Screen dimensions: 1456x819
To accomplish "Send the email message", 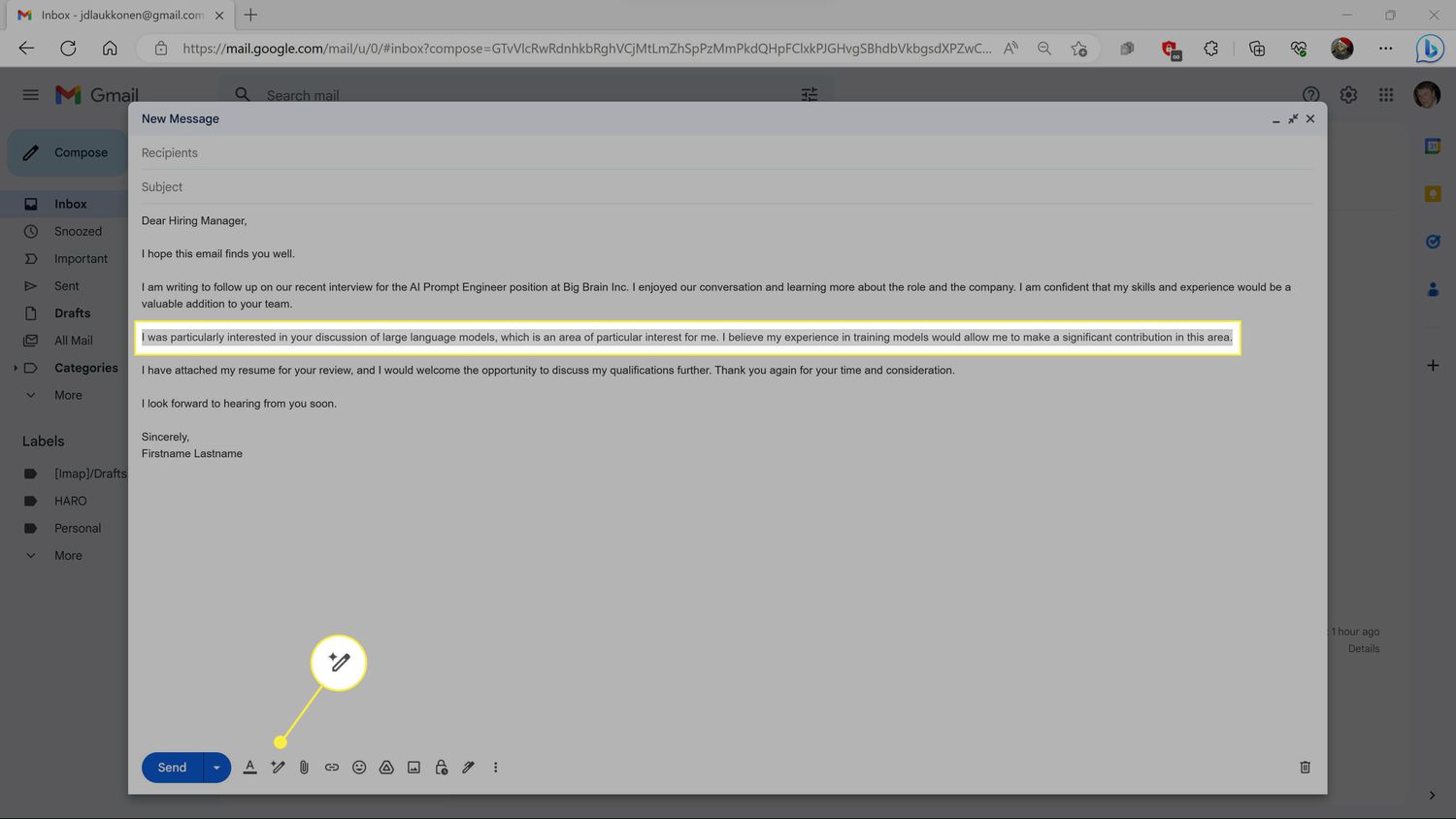I will 172,768.
